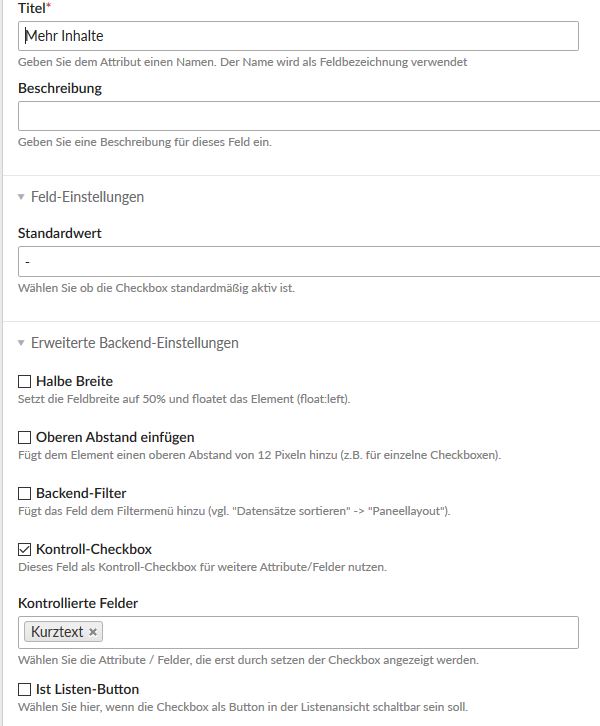This screenshot has width=600, height=726.
Task: Enable the Halbe Breite checkbox
Action: [x=25, y=381]
